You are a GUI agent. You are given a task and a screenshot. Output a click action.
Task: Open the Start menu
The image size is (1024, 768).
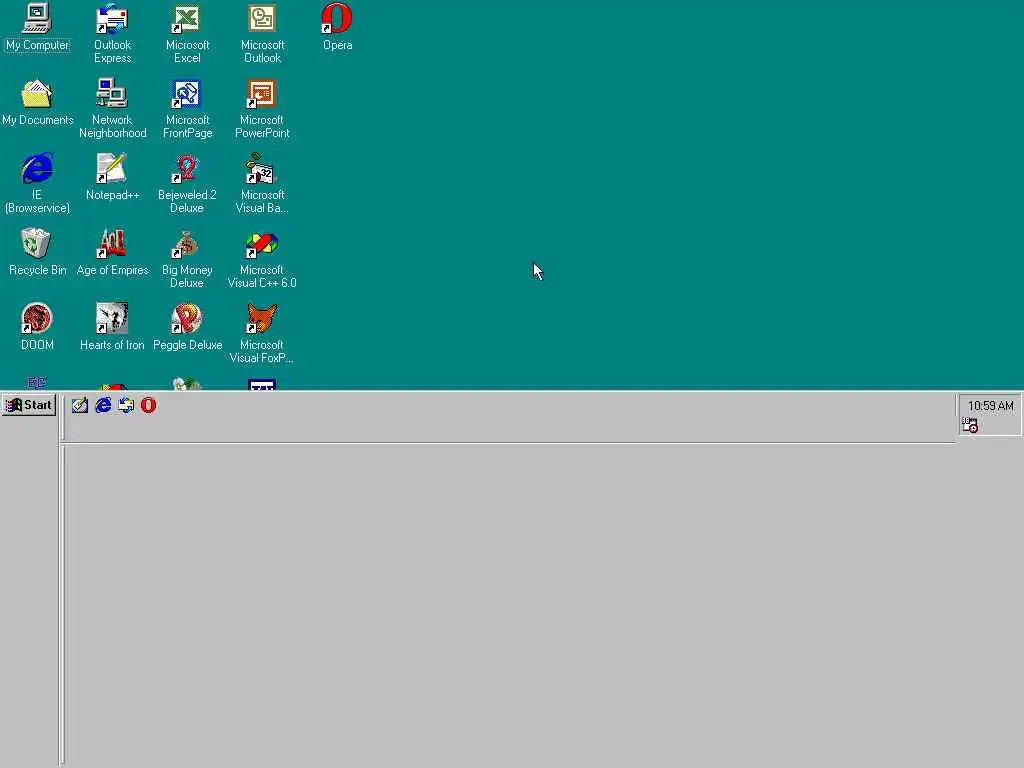(29, 405)
